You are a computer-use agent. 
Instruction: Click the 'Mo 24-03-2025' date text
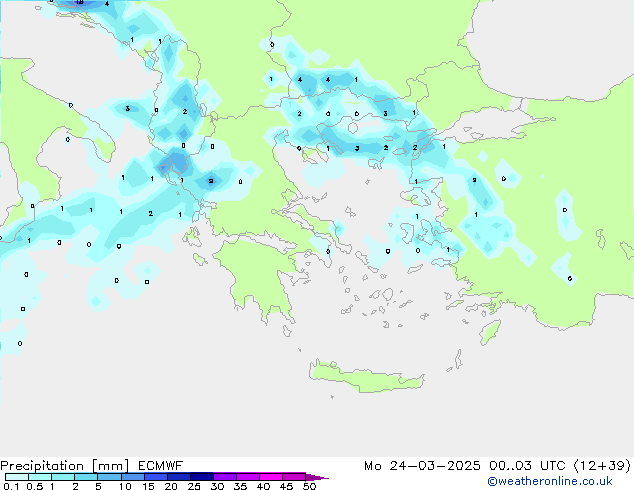[422, 466]
